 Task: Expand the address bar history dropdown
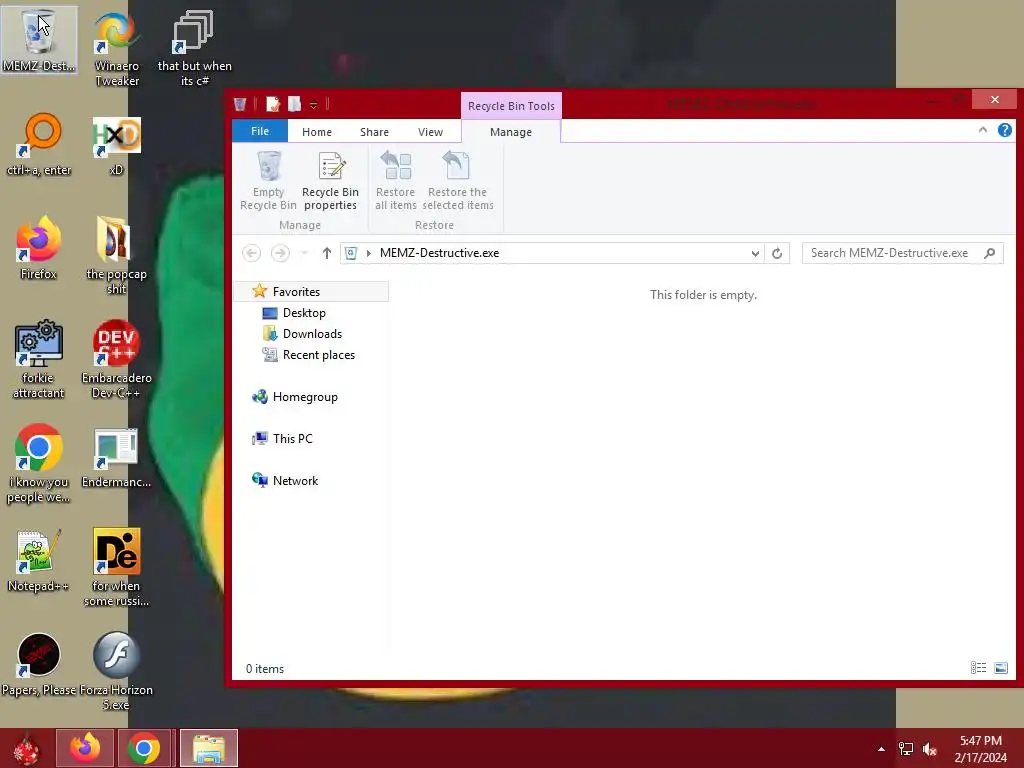(755, 253)
